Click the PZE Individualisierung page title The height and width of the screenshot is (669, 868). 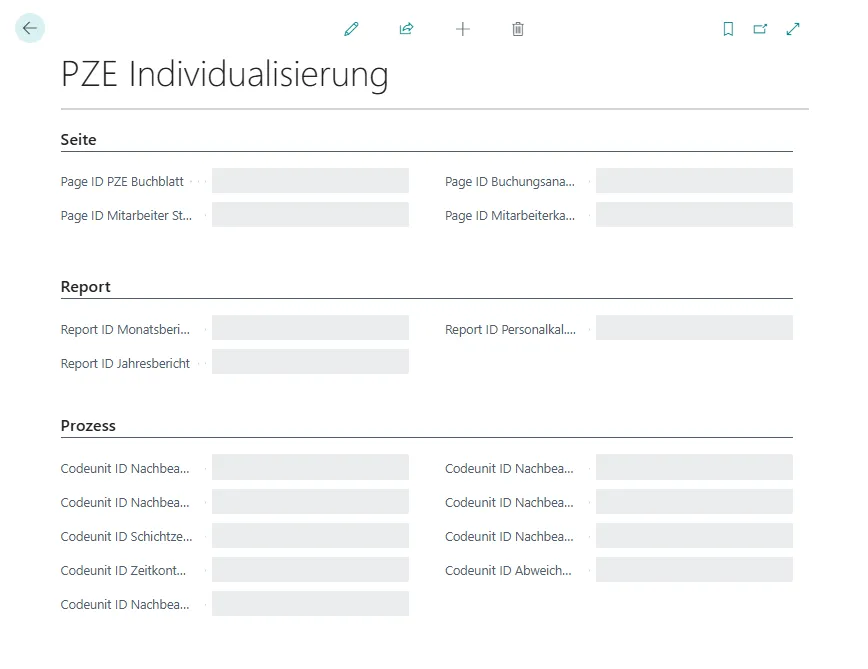[226, 74]
